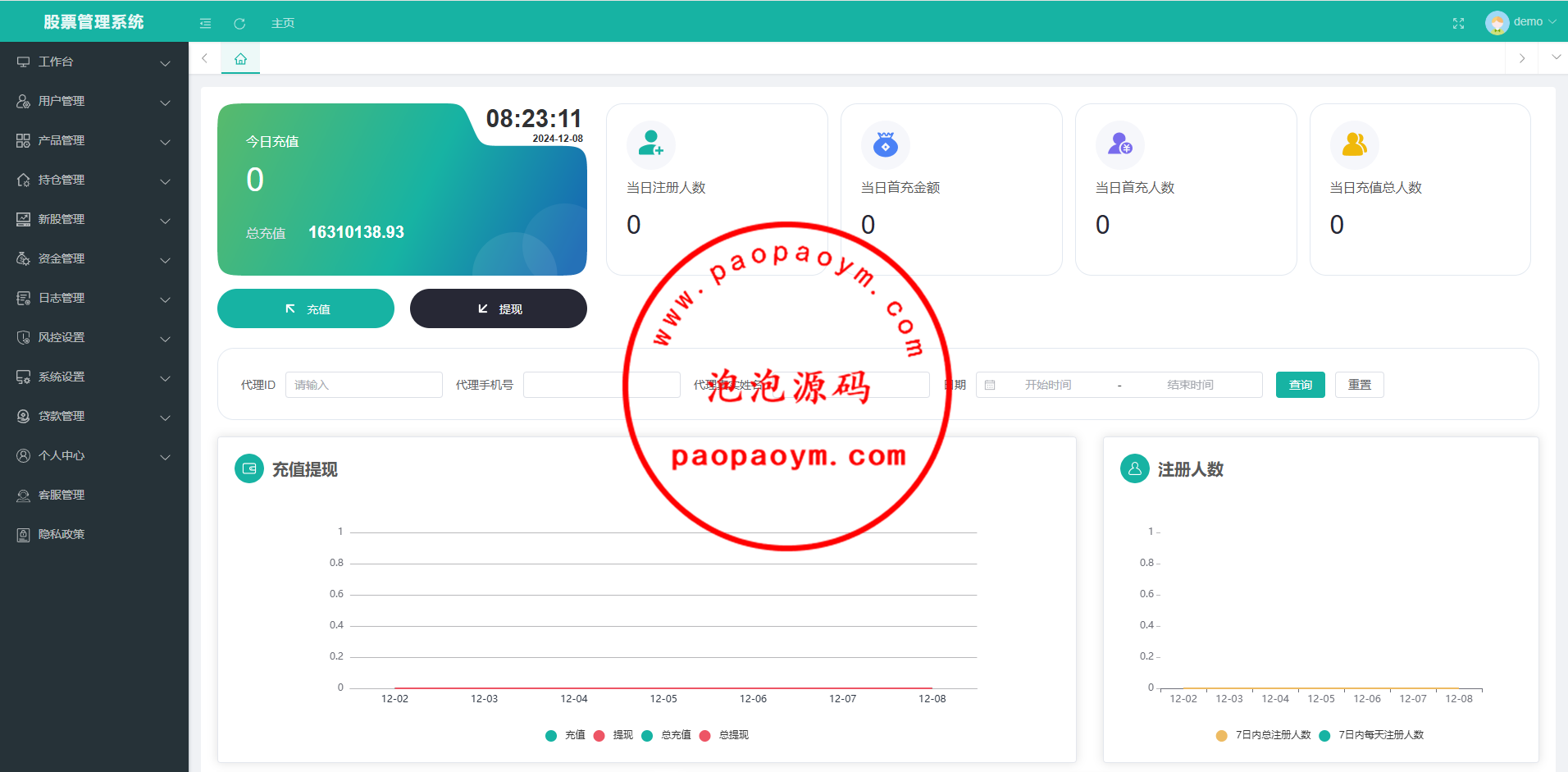Screen dimensions: 1568x772
Task: Expand the 持仓管理 menu chevron
Action: (165, 181)
